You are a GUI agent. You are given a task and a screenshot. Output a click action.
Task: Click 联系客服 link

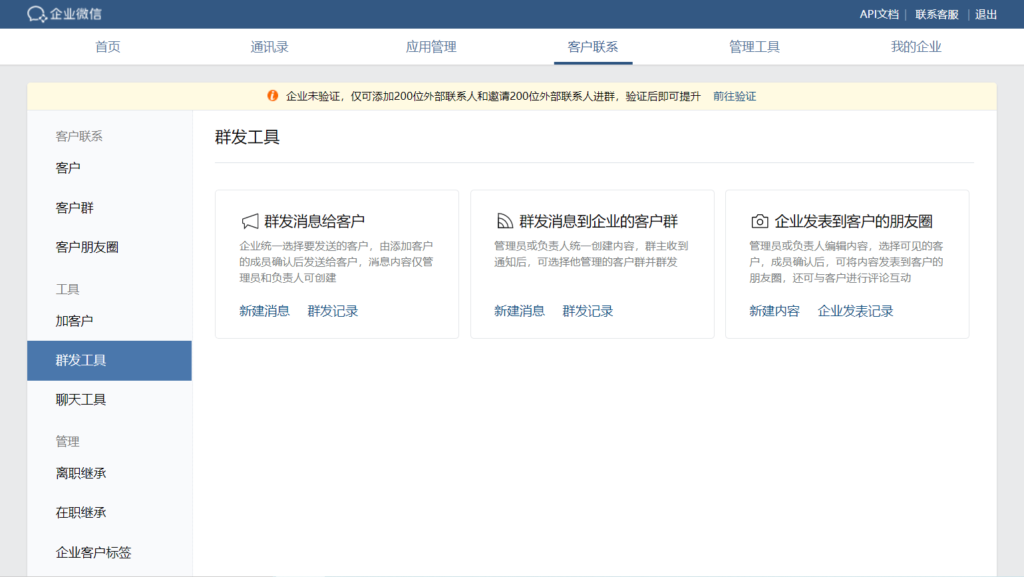tap(936, 14)
